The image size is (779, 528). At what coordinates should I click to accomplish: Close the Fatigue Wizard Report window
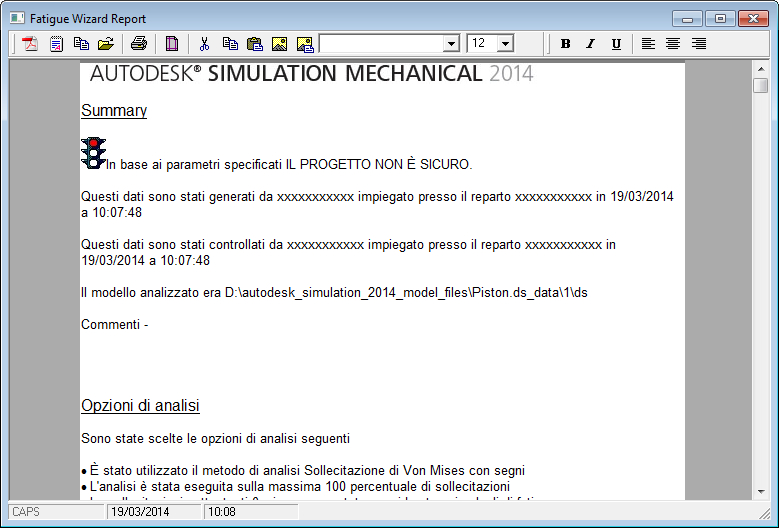click(x=753, y=19)
